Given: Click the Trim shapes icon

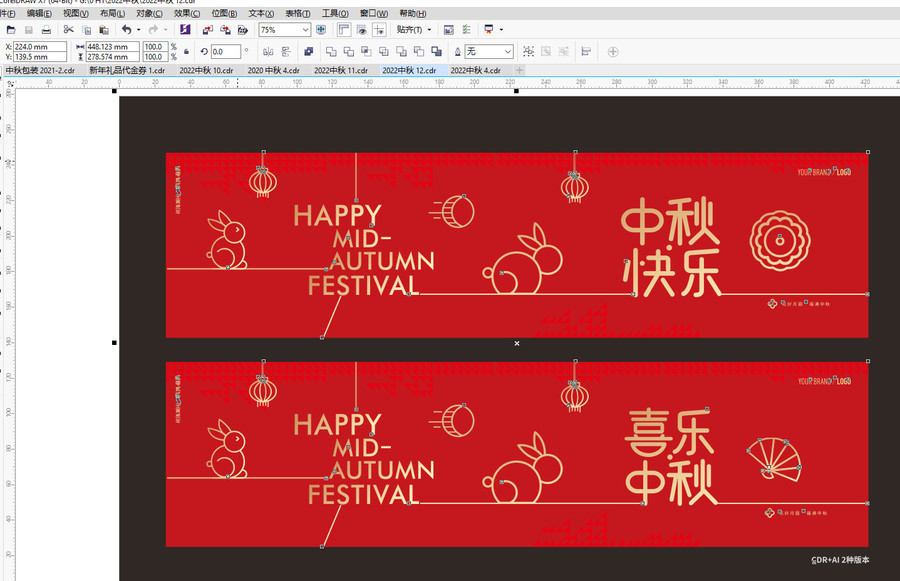Looking at the screenshot, I should click(348, 52).
